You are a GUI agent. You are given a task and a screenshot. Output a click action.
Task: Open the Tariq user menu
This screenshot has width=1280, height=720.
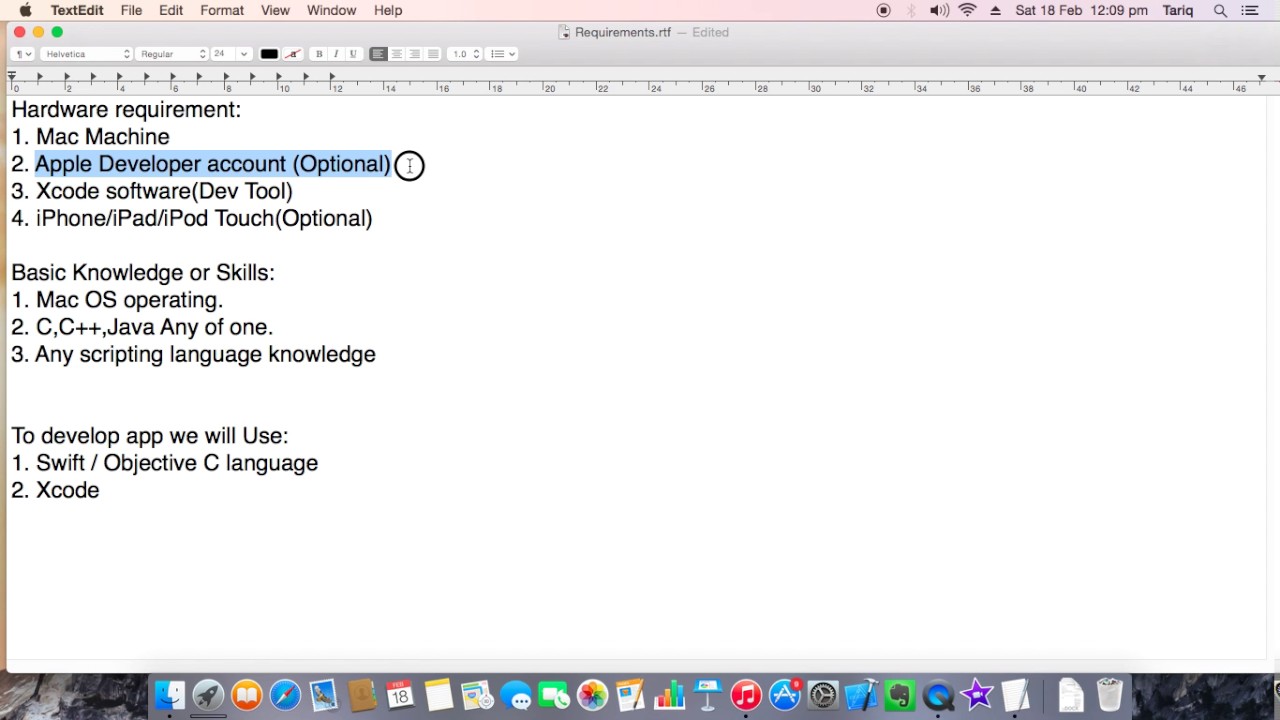pos(1178,10)
